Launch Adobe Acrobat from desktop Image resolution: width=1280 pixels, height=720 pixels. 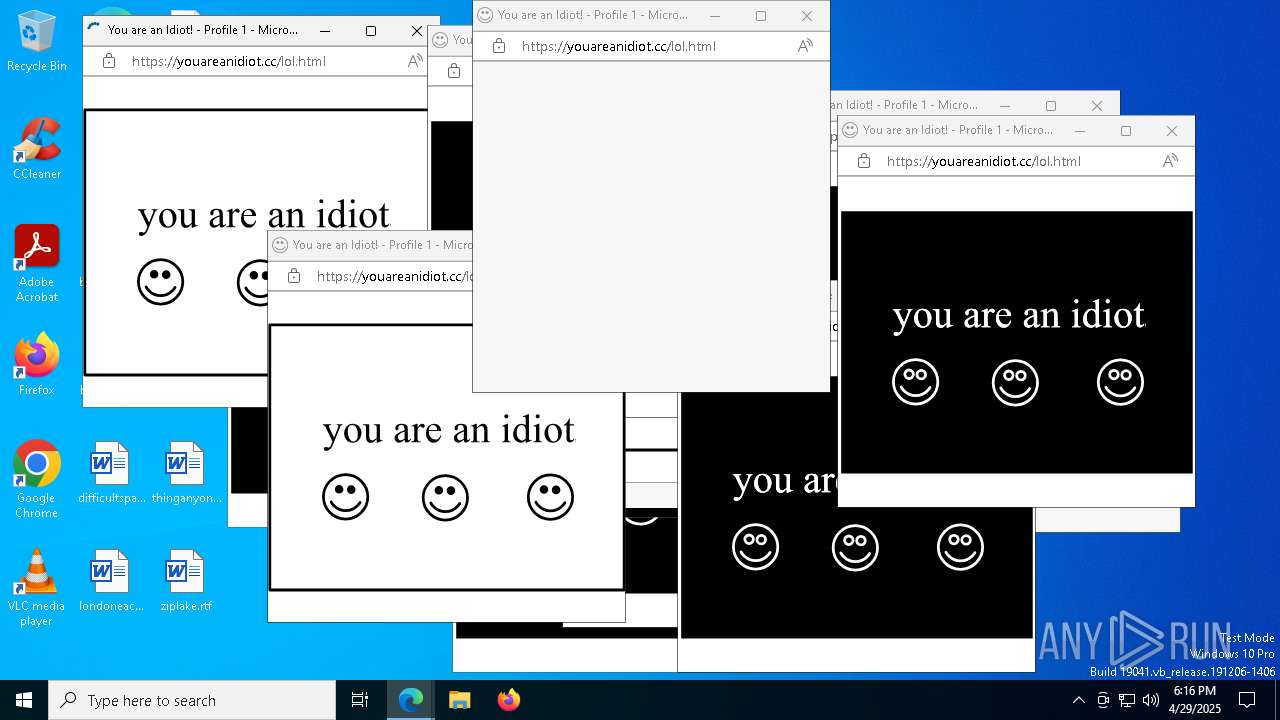click(x=37, y=264)
